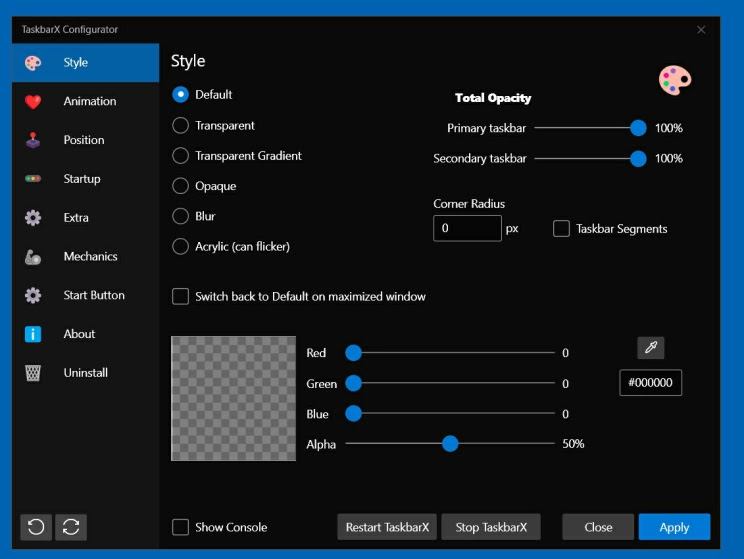Image resolution: width=744 pixels, height=559 pixels.
Task: Click the joystick icon next to Position
Action: pyautogui.click(x=33, y=140)
